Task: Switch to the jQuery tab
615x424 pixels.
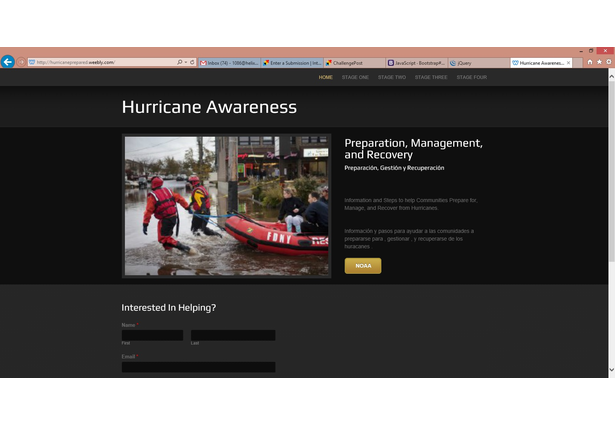Action: pyautogui.click(x=479, y=63)
